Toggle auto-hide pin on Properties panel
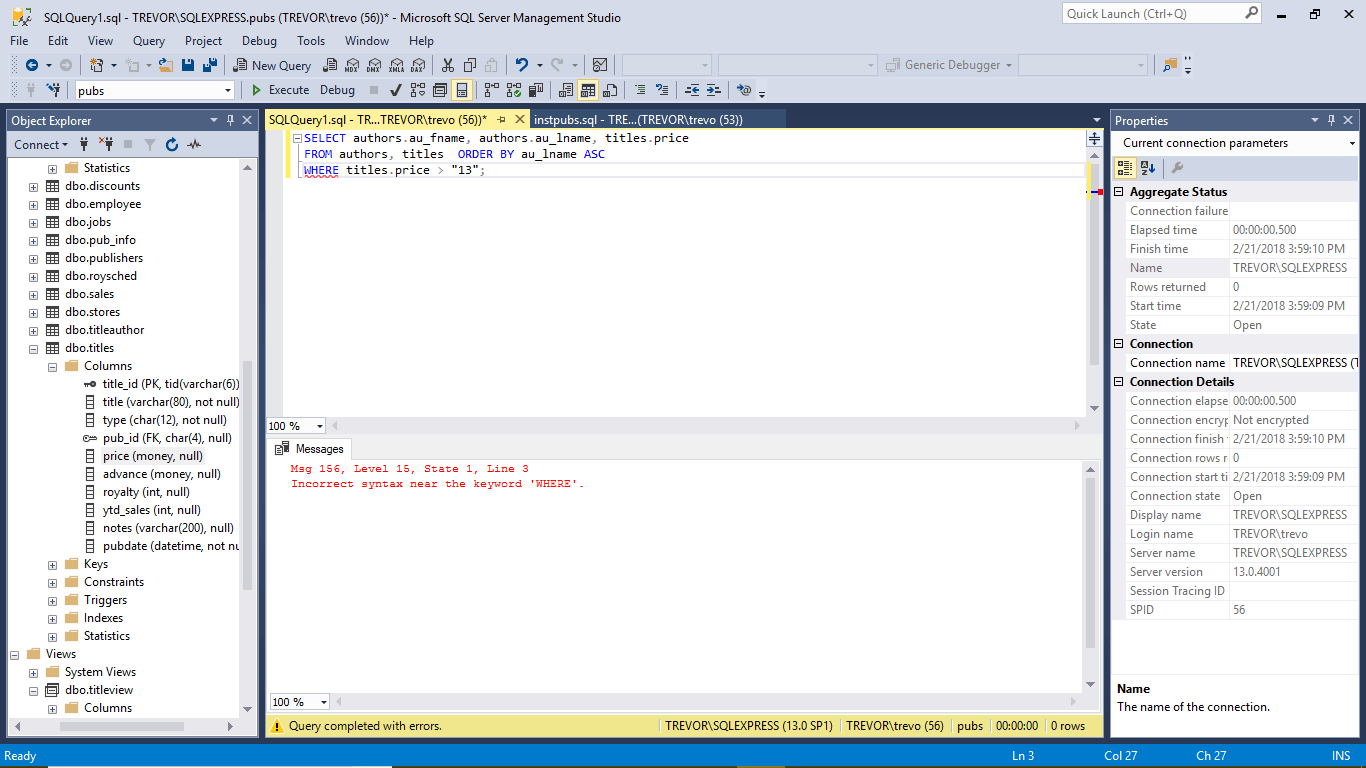 (x=1330, y=120)
